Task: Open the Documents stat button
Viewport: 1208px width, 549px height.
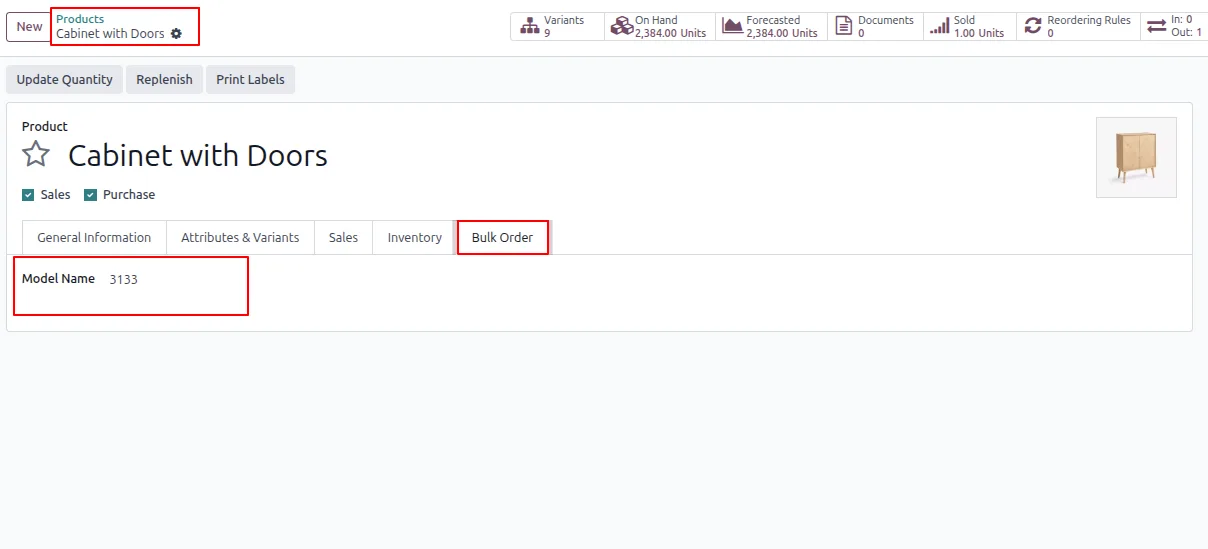Action: click(x=875, y=26)
